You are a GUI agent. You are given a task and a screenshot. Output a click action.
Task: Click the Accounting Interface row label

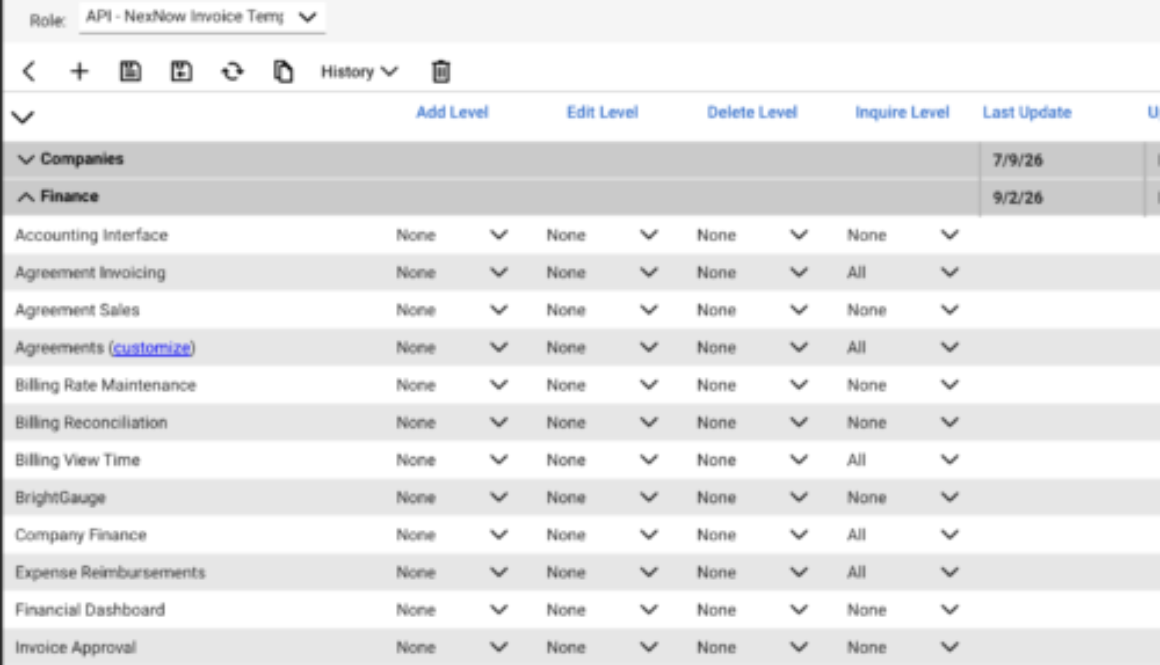92,235
